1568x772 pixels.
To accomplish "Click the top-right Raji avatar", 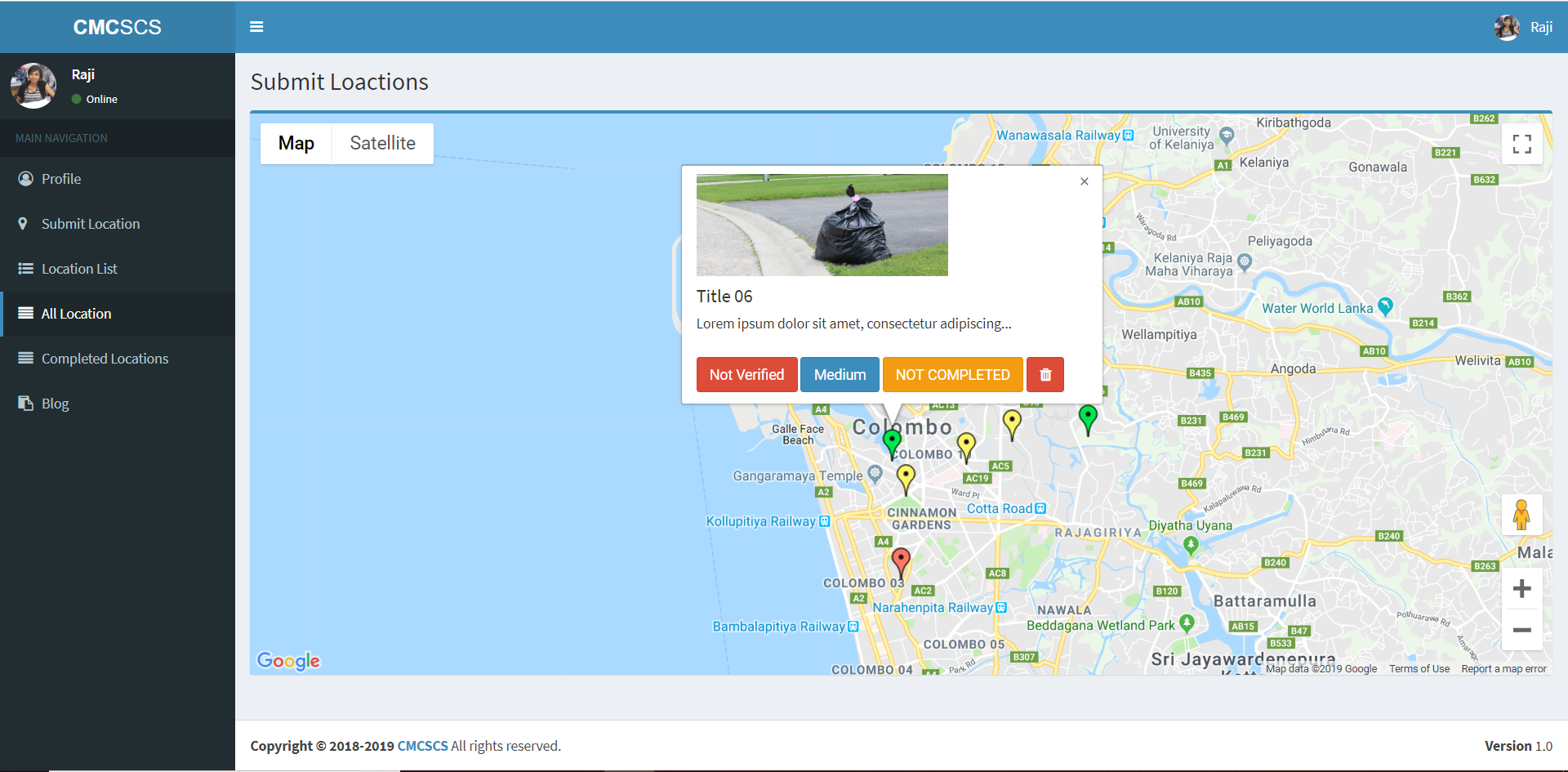I will tap(1507, 27).
